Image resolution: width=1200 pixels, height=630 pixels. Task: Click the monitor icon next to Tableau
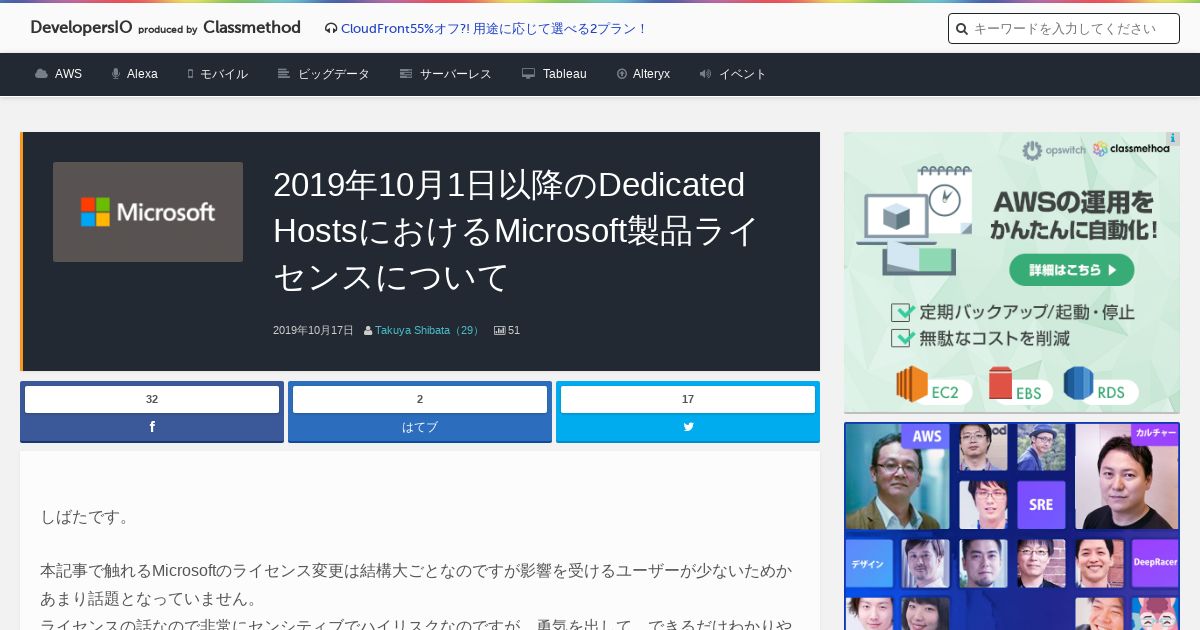(x=529, y=74)
